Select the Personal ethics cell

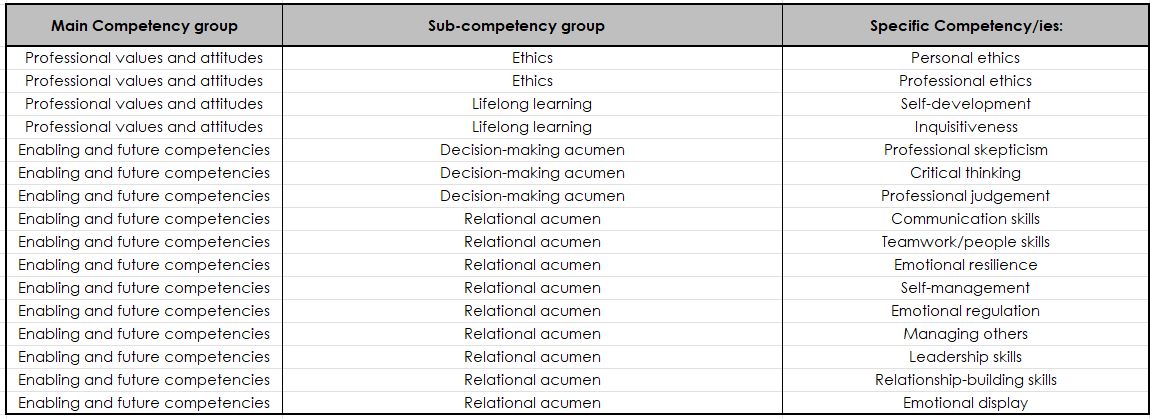coord(965,58)
